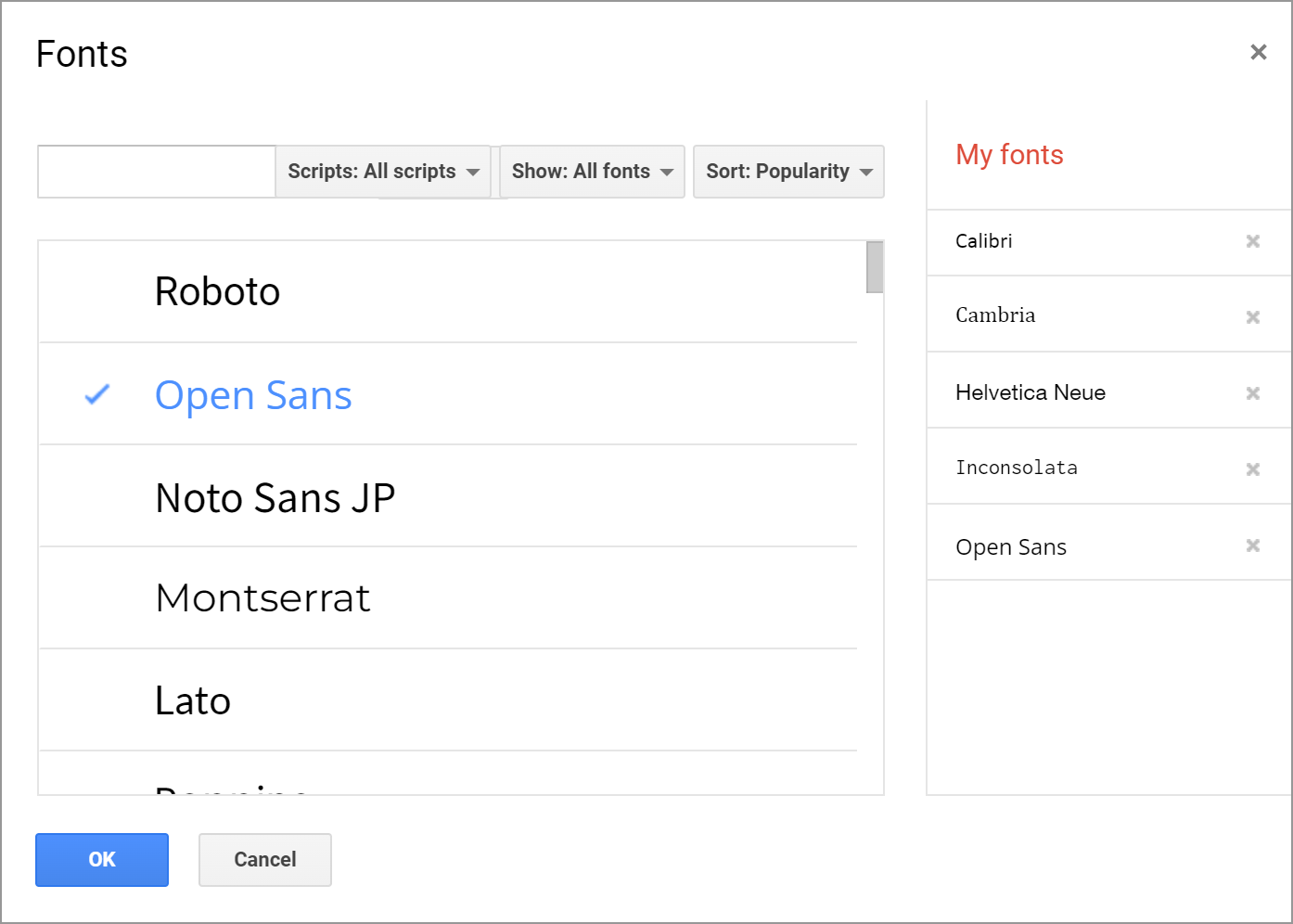Select Calibri in My fonts
Screen dimensions: 1293x924
click(1109, 242)
